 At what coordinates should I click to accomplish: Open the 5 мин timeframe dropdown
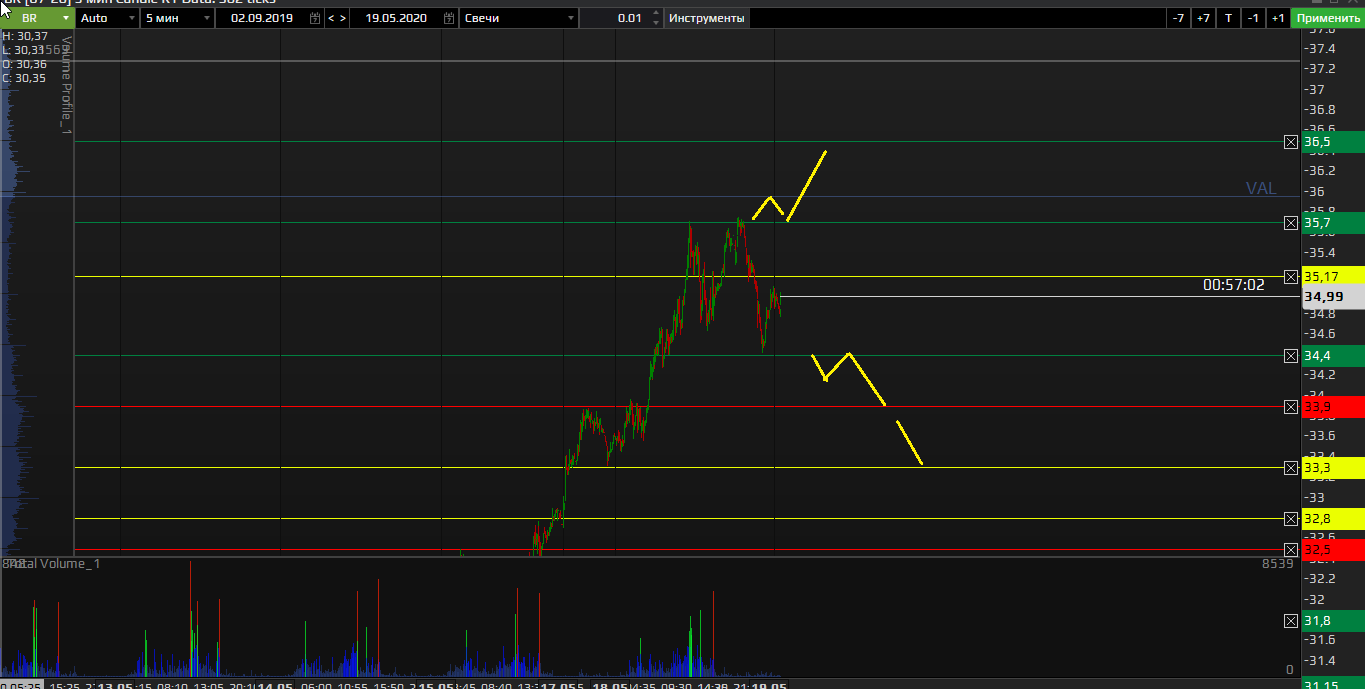177,18
